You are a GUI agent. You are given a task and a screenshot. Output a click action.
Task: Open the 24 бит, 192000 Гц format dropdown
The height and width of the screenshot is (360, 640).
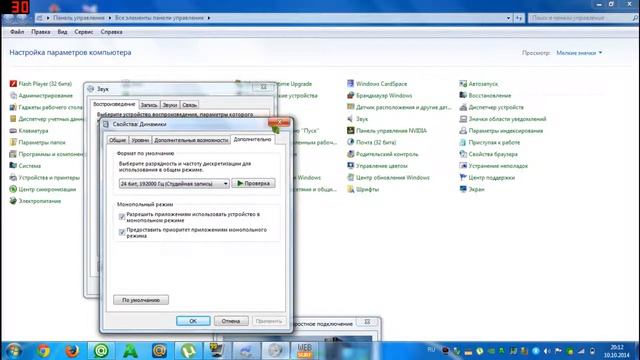point(174,184)
